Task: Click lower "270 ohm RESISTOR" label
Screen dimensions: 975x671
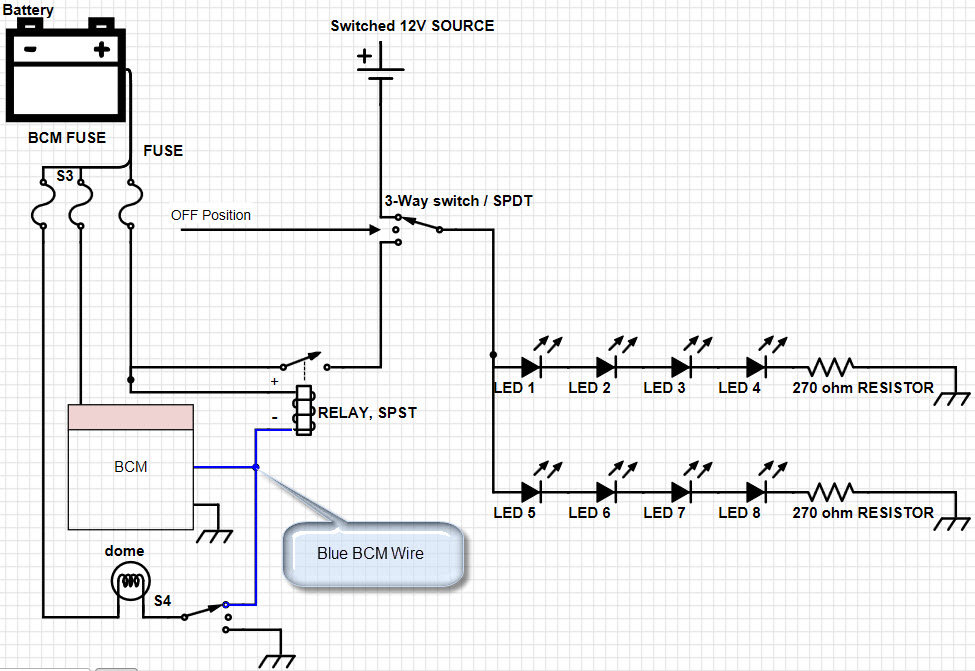Action: (x=863, y=512)
